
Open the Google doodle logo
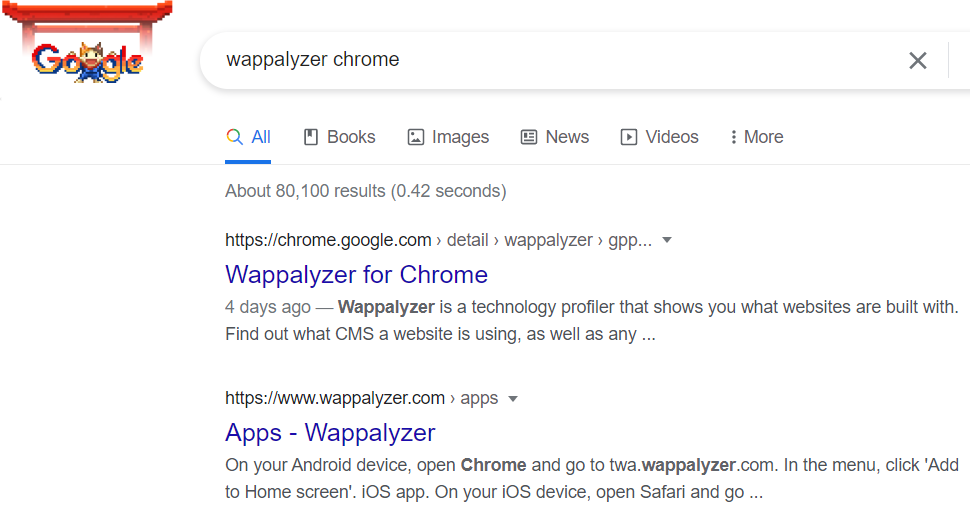point(87,43)
